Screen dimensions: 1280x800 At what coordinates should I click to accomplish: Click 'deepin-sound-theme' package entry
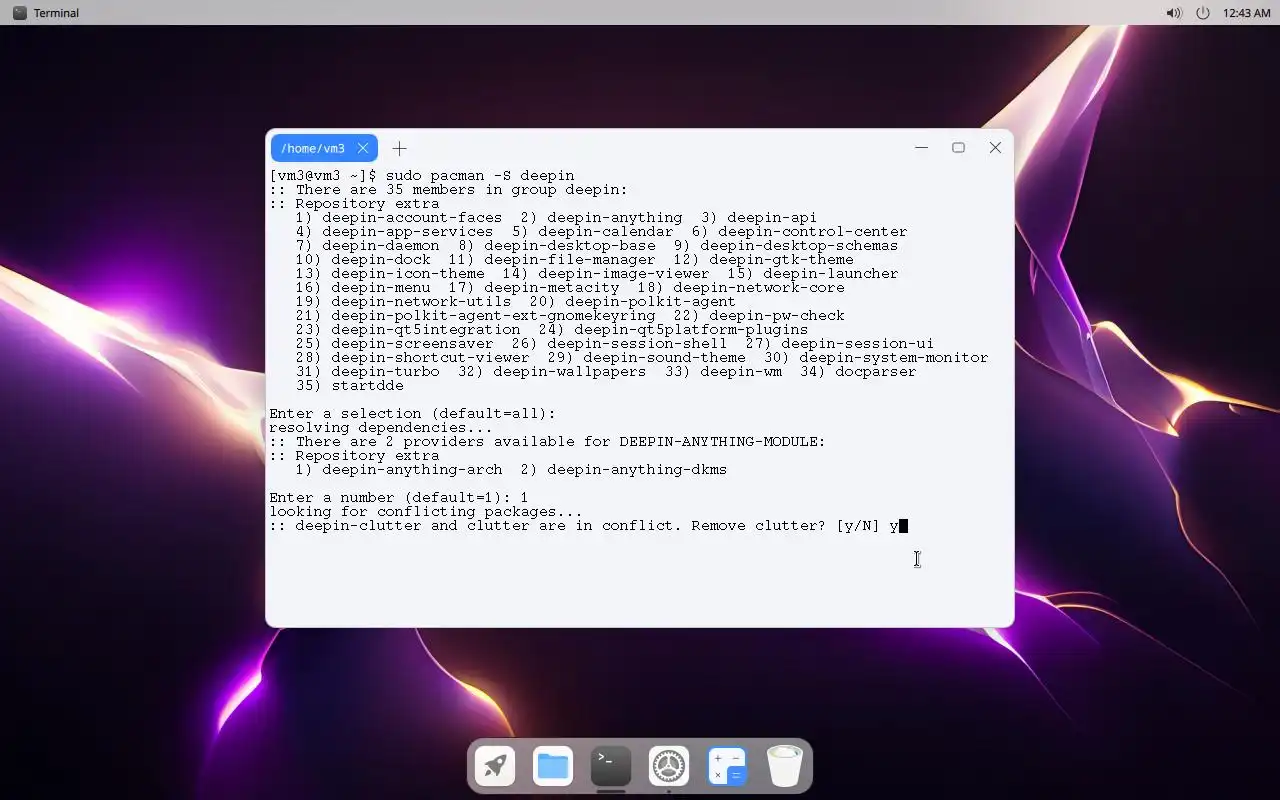[664, 357]
